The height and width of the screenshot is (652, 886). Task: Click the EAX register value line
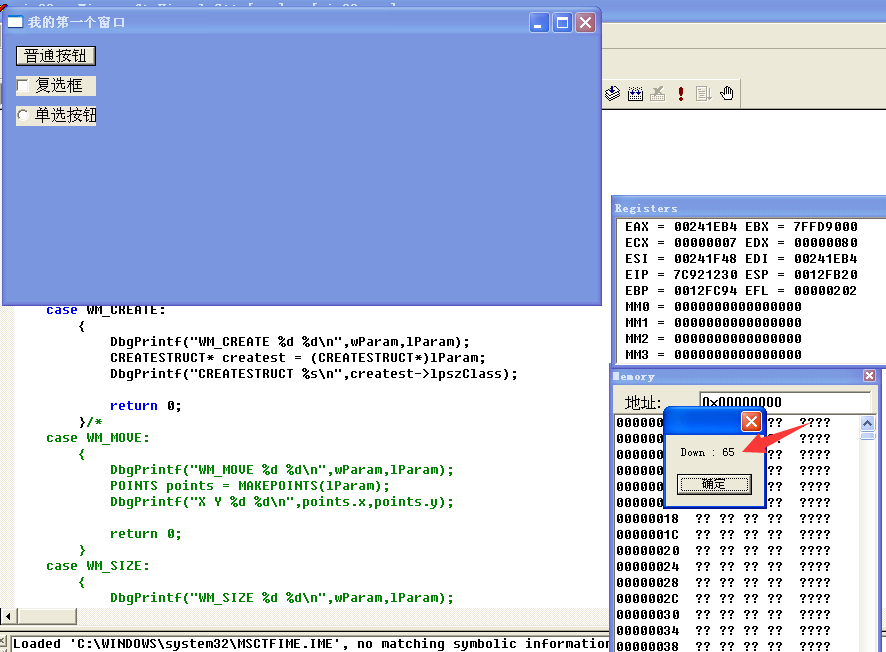click(x=741, y=227)
